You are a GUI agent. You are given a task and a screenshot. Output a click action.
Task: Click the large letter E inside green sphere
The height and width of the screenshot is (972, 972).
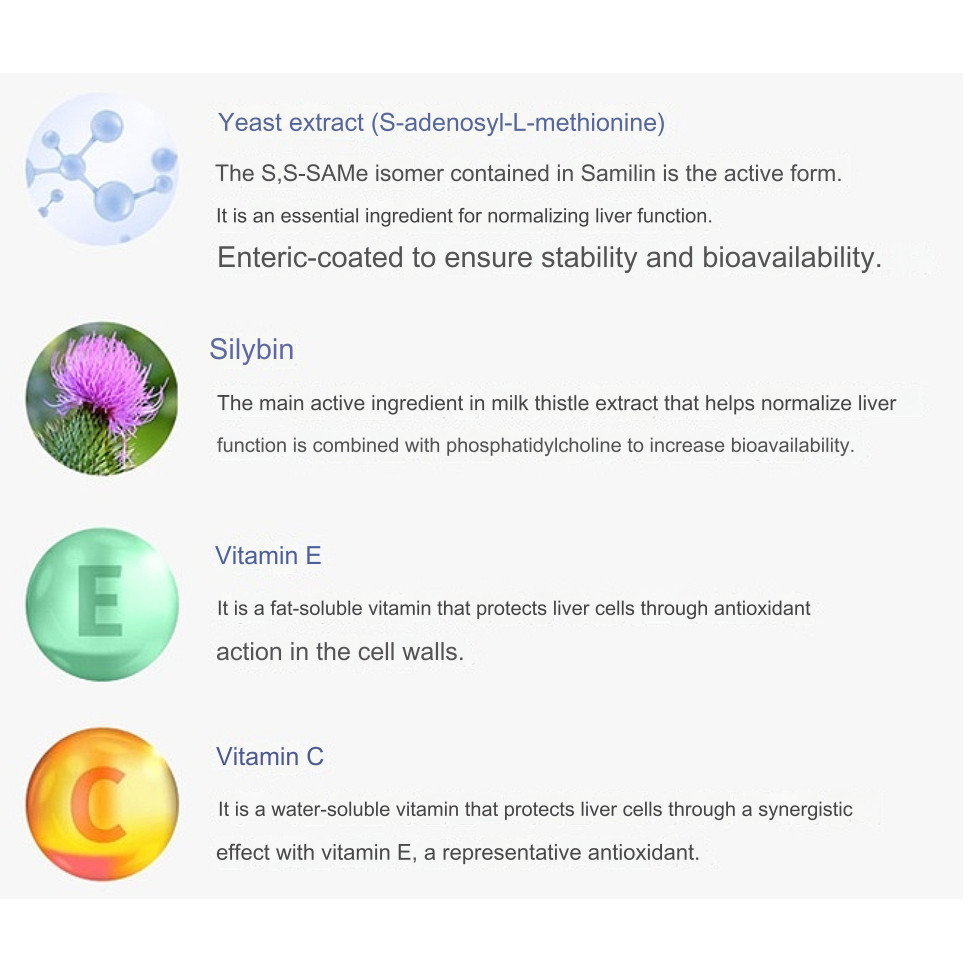(x=101, y=601)
